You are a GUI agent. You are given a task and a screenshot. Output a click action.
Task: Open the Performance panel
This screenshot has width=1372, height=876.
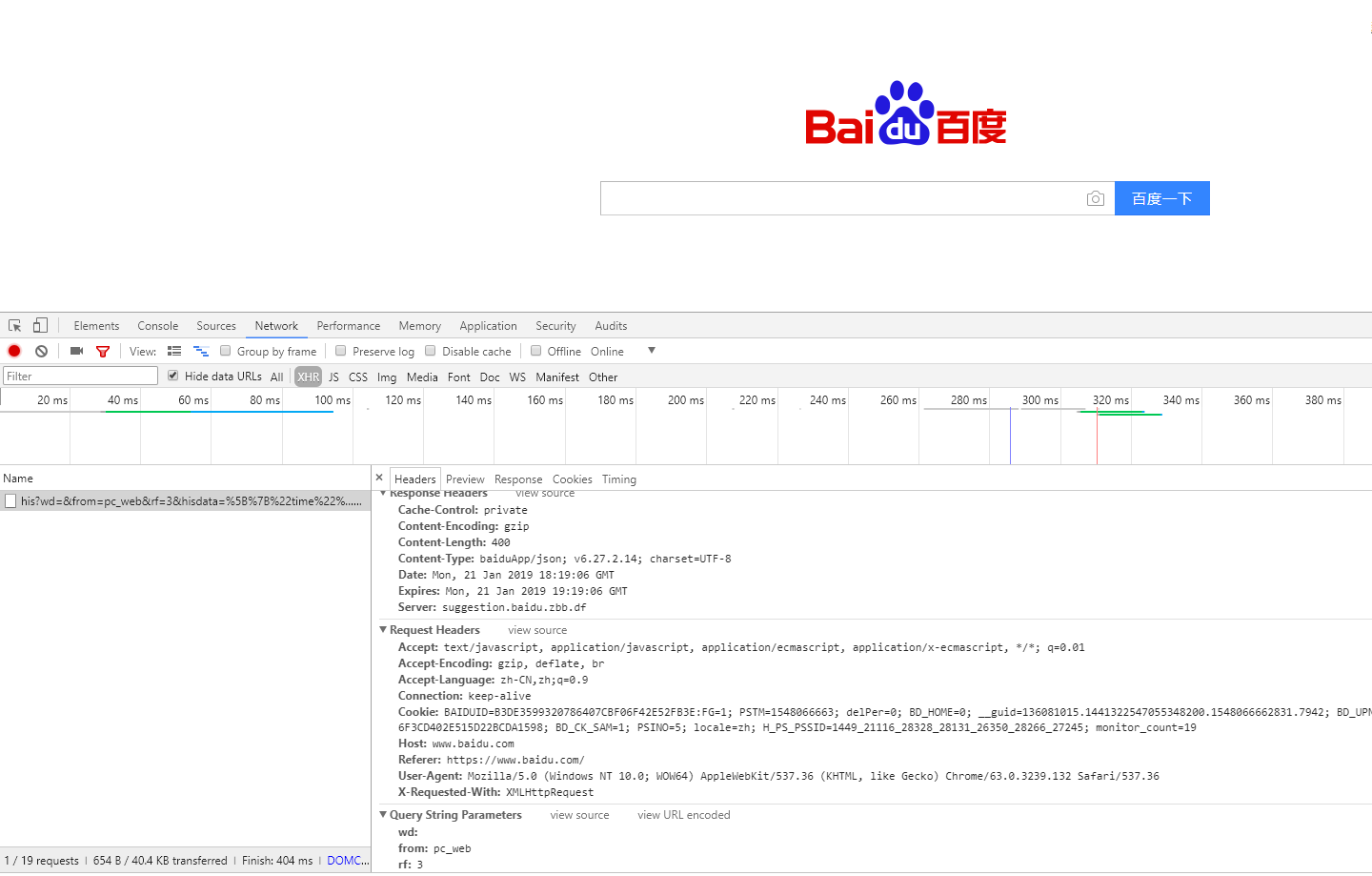click(349, 325)
